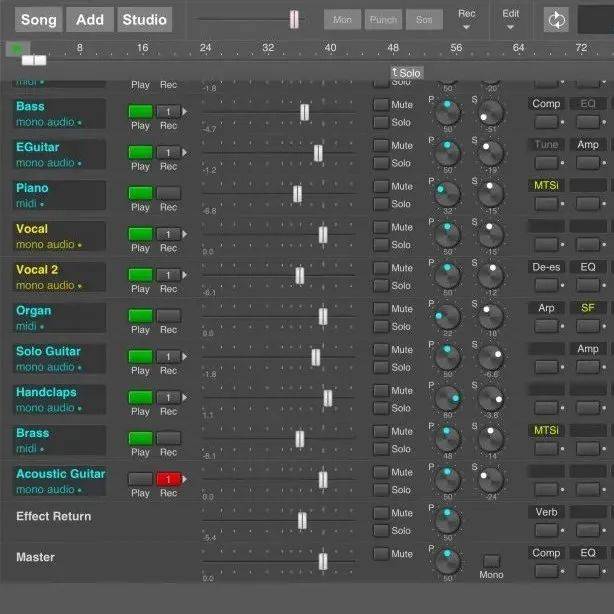Expand Vocal track input arrow
Viewport: 614px width, 614px height.
184,234
